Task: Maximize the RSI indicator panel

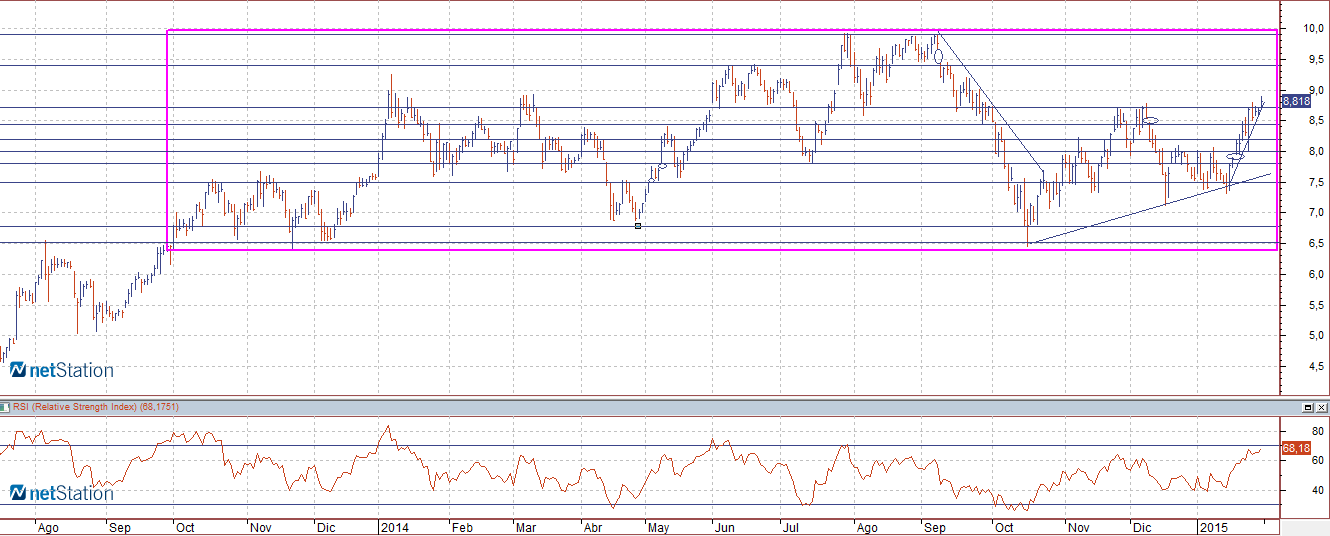Action: [x=1308, y=408]
